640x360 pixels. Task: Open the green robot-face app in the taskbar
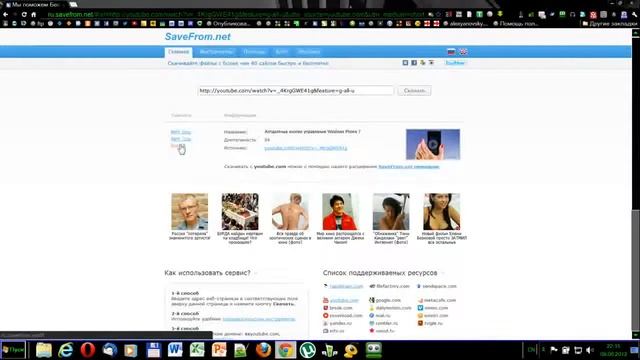coord(373,350)
